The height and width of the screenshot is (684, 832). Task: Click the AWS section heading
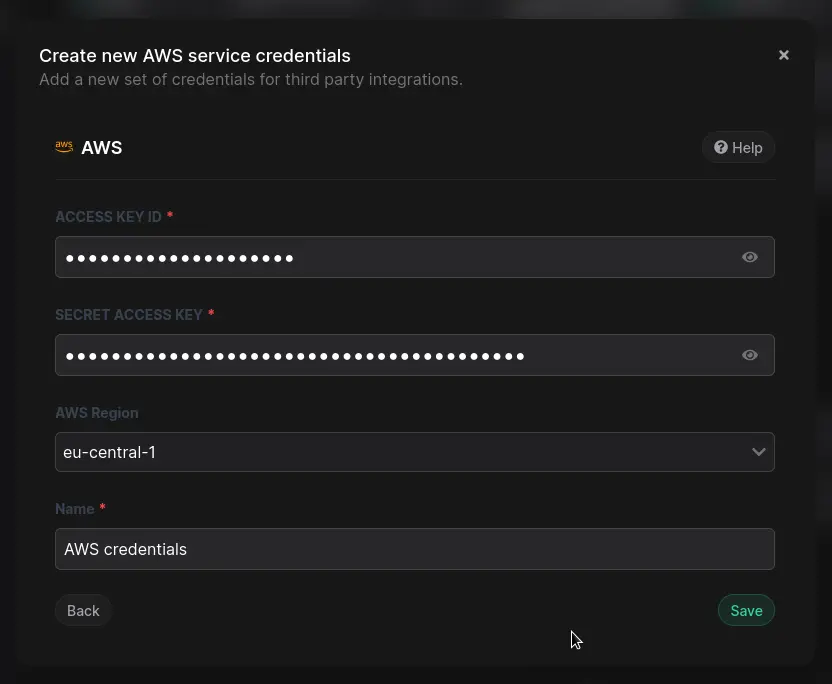[x=102, y=148]
